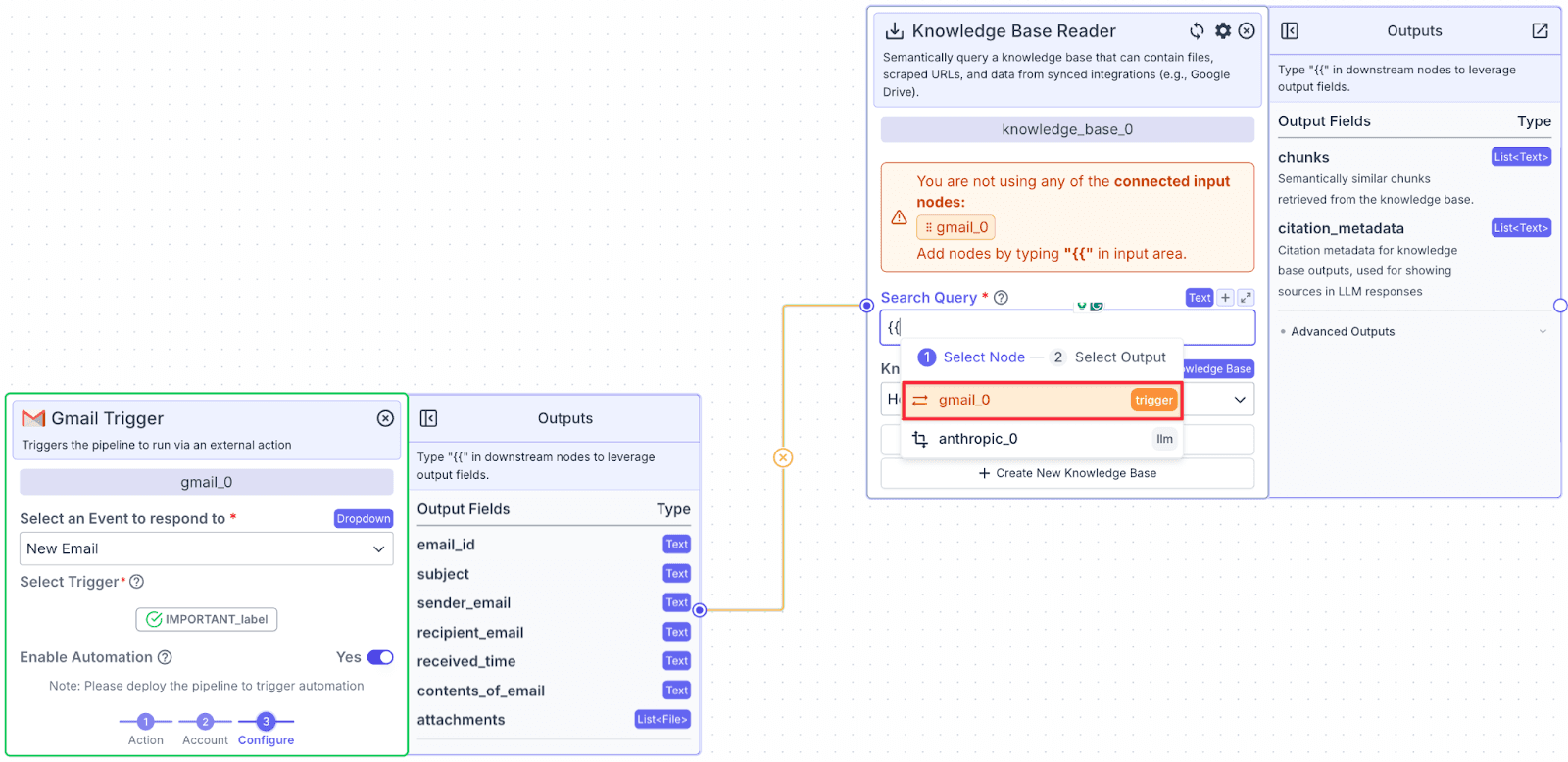Click the Search Query help icon
The height and width of the screenshot is (762, 1568).
[1001, 298]
